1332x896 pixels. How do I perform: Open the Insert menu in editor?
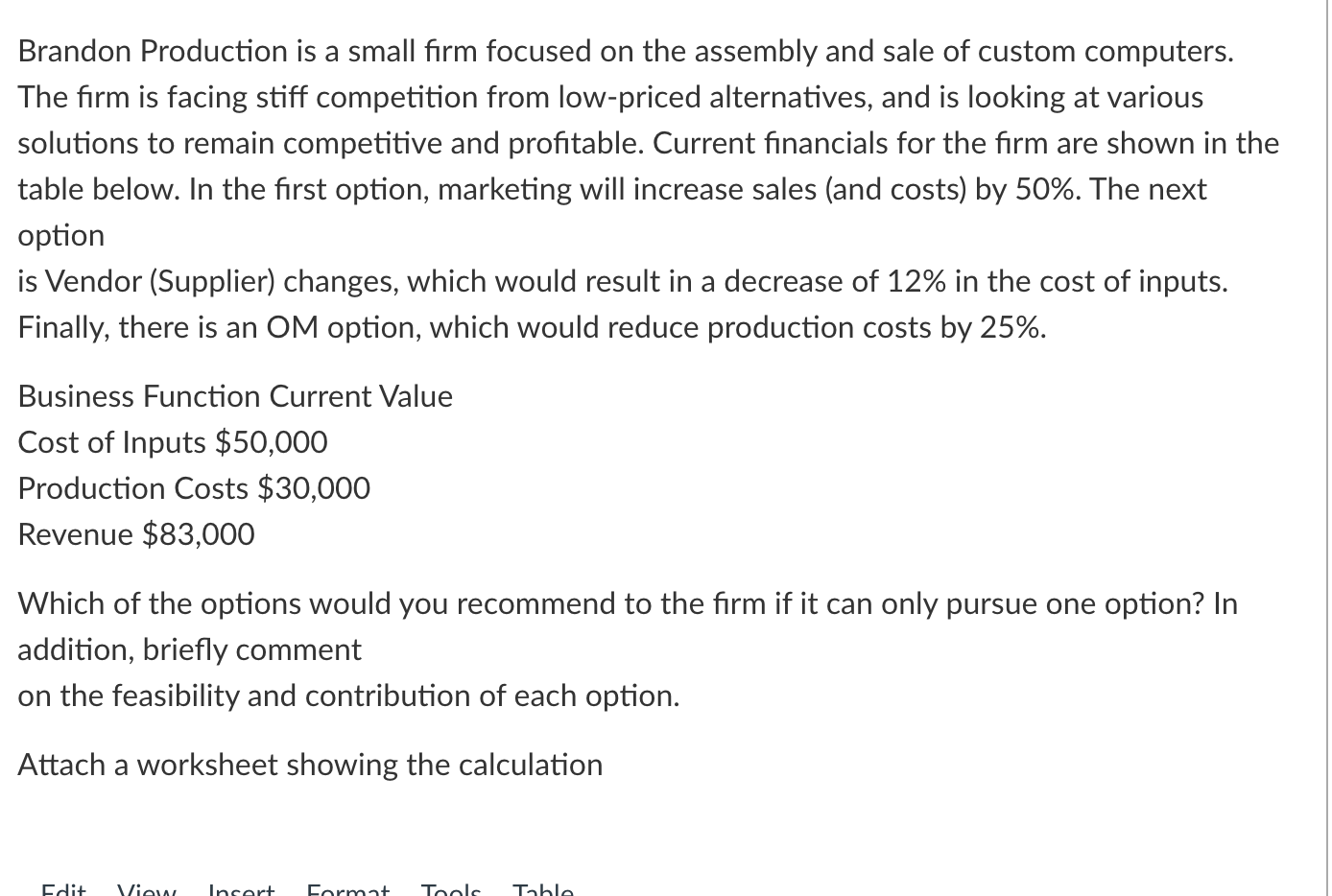click(x=241, y=889)
